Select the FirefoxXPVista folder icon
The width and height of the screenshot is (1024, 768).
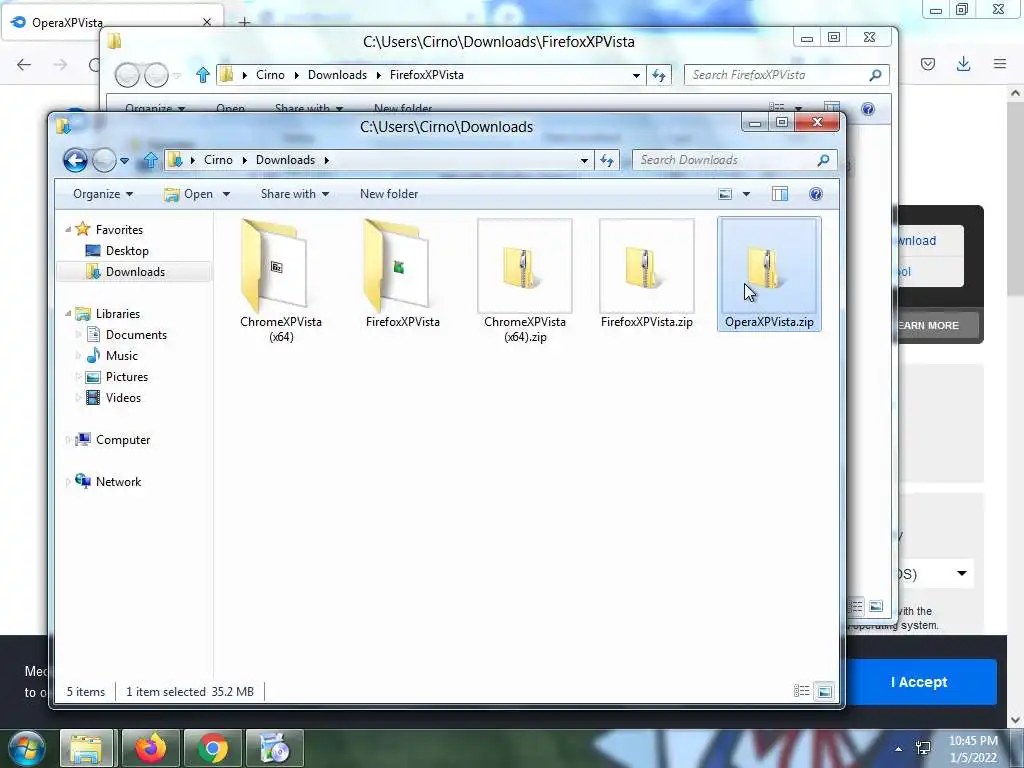398,264
